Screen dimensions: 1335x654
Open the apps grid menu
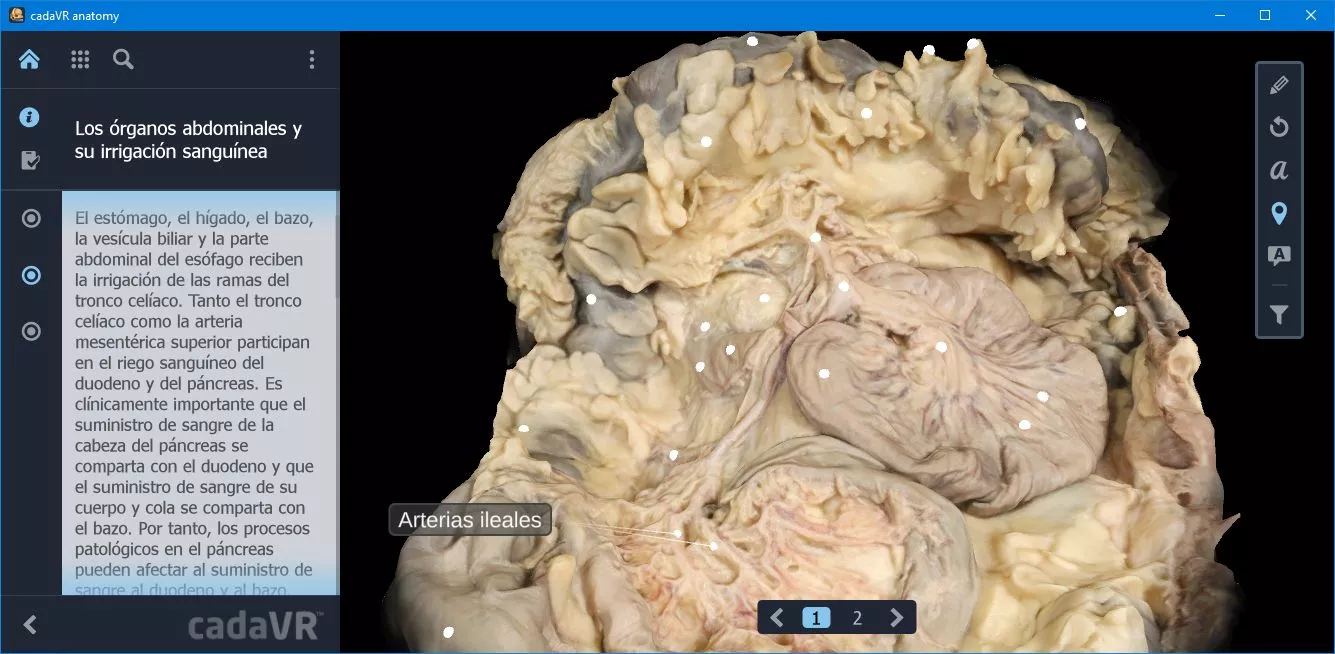point(80,60)
